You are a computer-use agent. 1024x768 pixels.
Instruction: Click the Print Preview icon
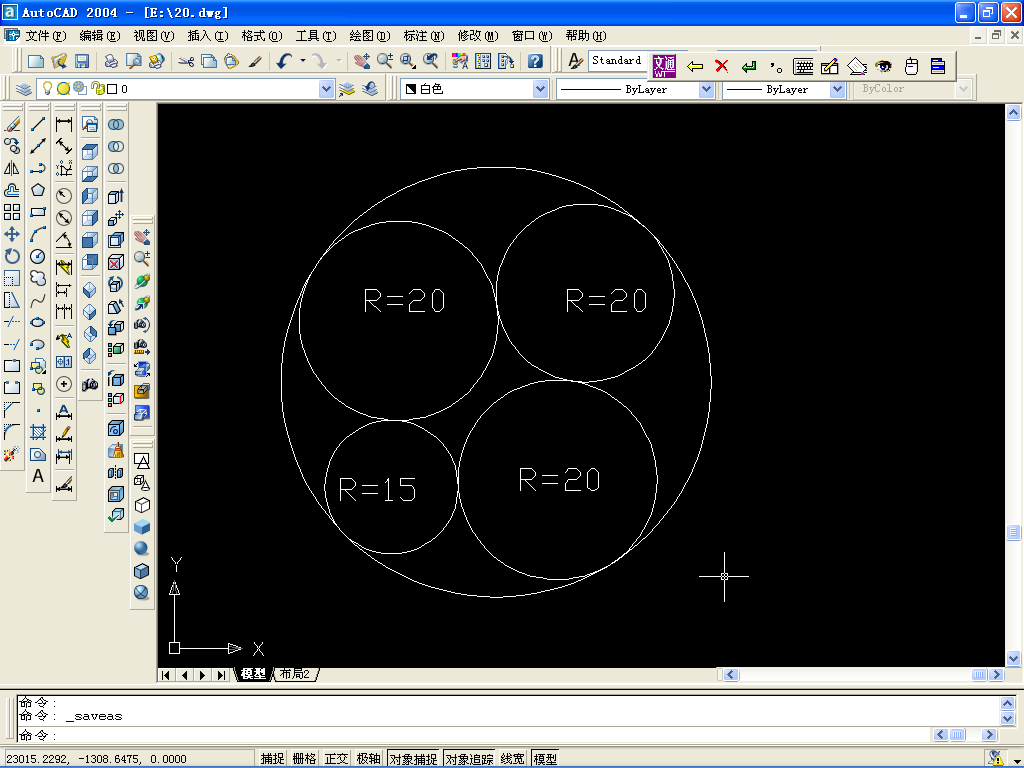click(x=134, y=61)
